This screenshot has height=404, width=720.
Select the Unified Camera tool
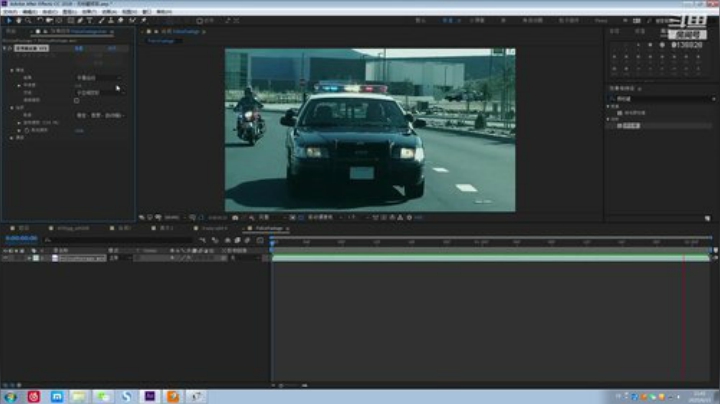tap(49, 21)
